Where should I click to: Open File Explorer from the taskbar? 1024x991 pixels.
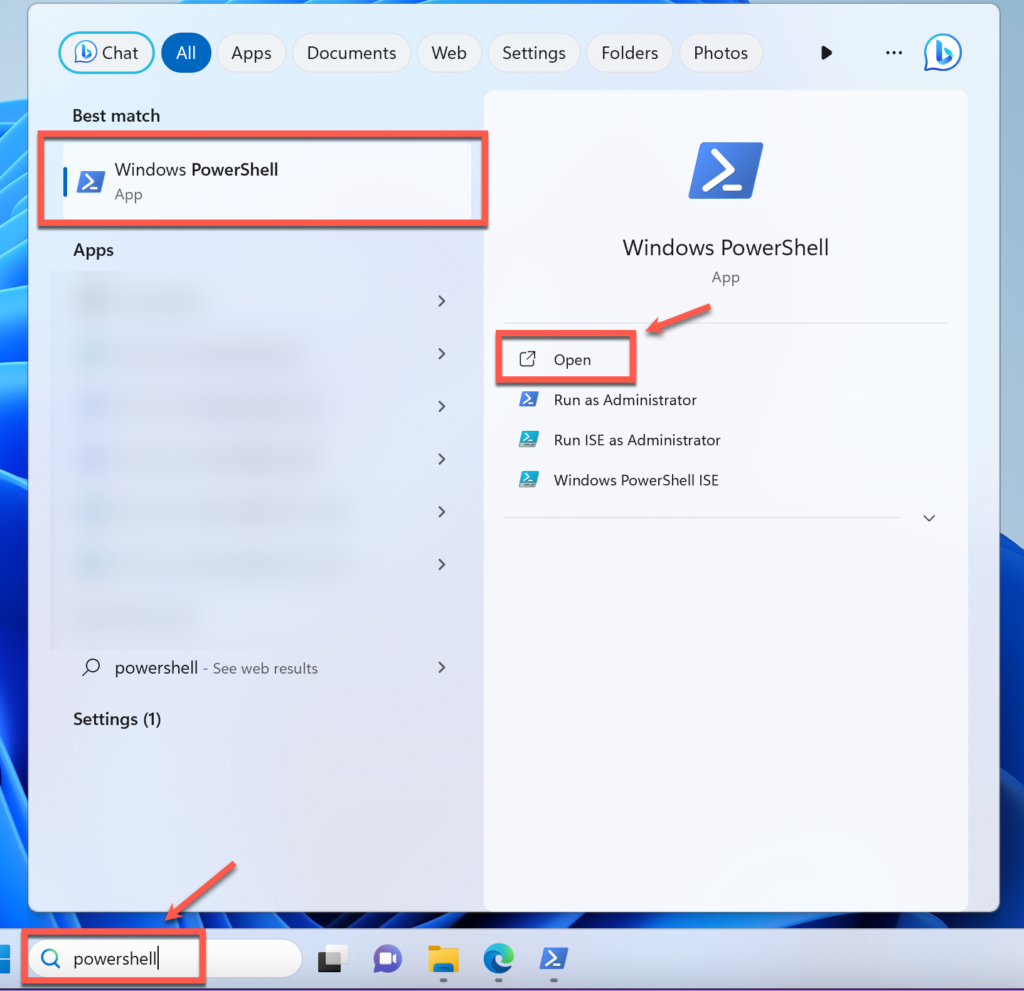tap(443, 960)
